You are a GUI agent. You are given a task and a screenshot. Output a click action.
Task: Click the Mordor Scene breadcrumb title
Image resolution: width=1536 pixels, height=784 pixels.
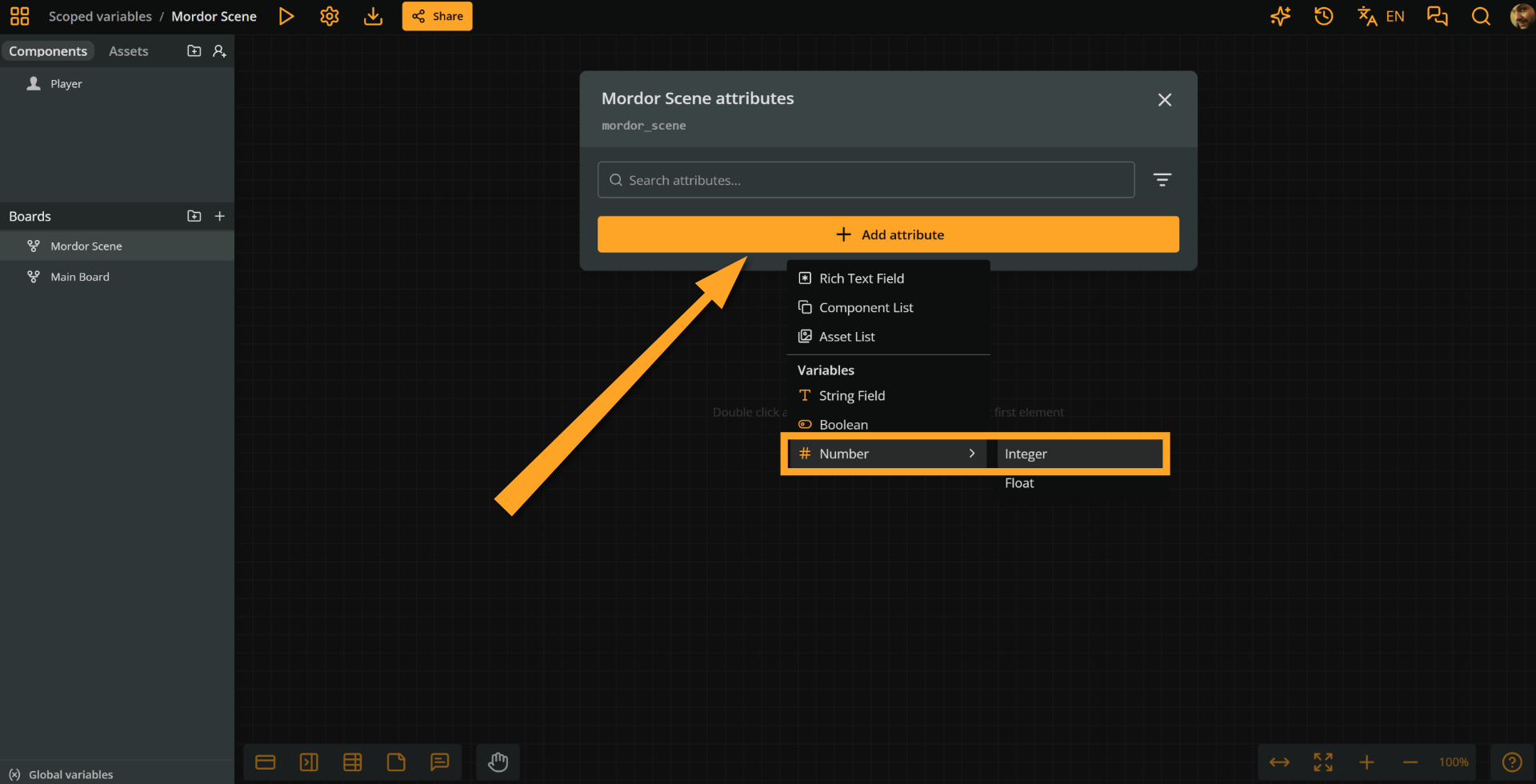click(214, 16)
